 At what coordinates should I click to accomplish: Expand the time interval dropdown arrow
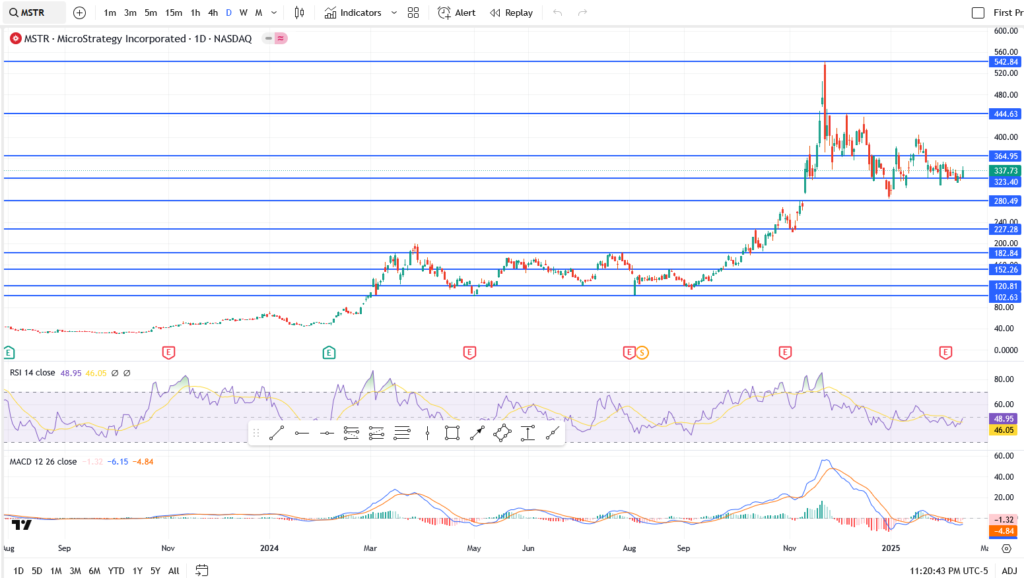coord(275,13)
